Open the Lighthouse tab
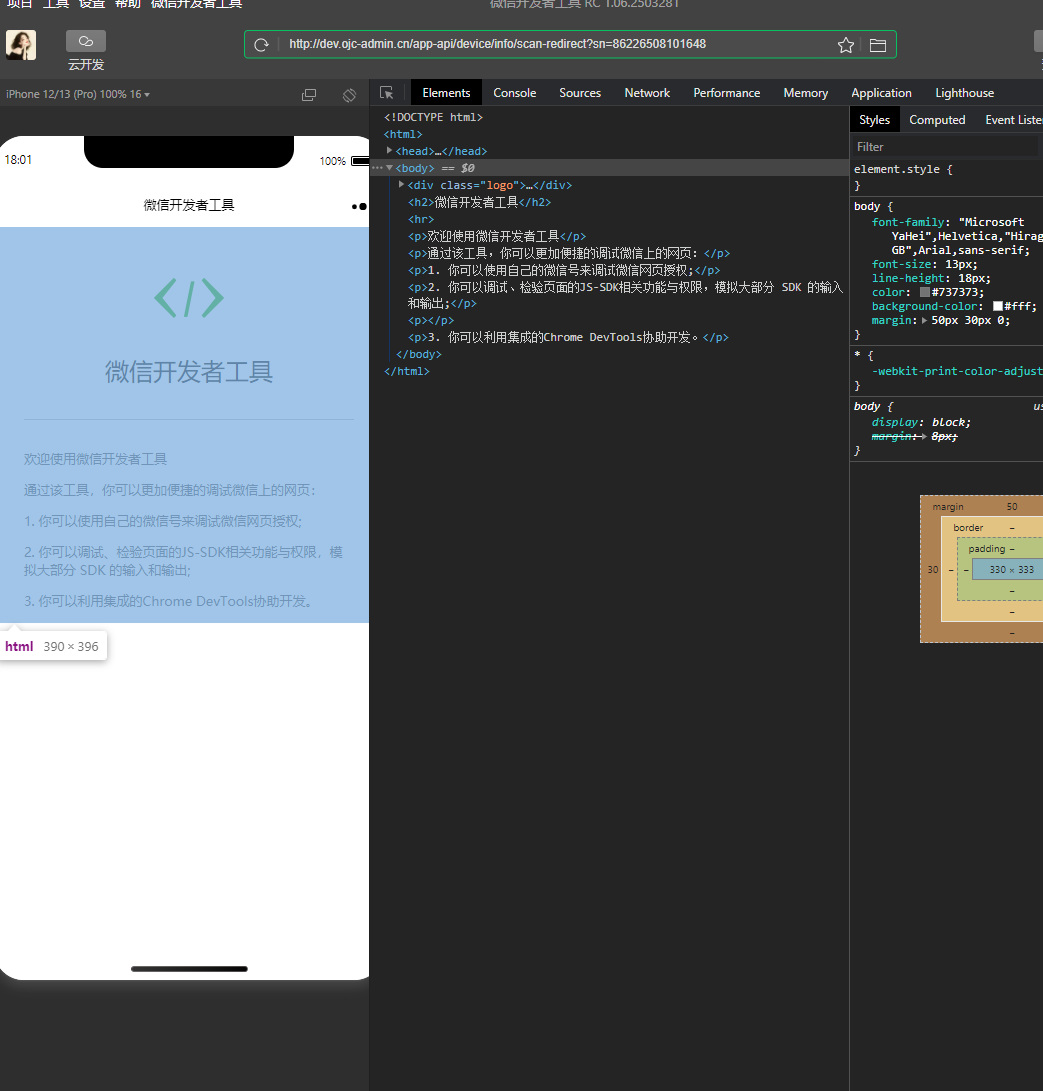This screenshot has height=1091, width=1043. pos(964,93)
